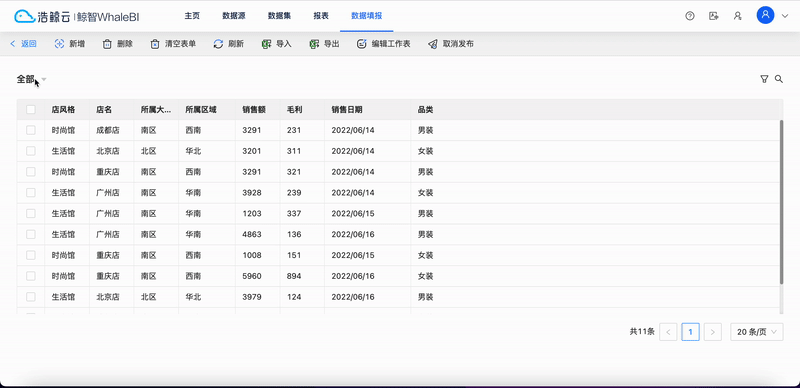Click the 取消发布 button label

pos(458,44)
